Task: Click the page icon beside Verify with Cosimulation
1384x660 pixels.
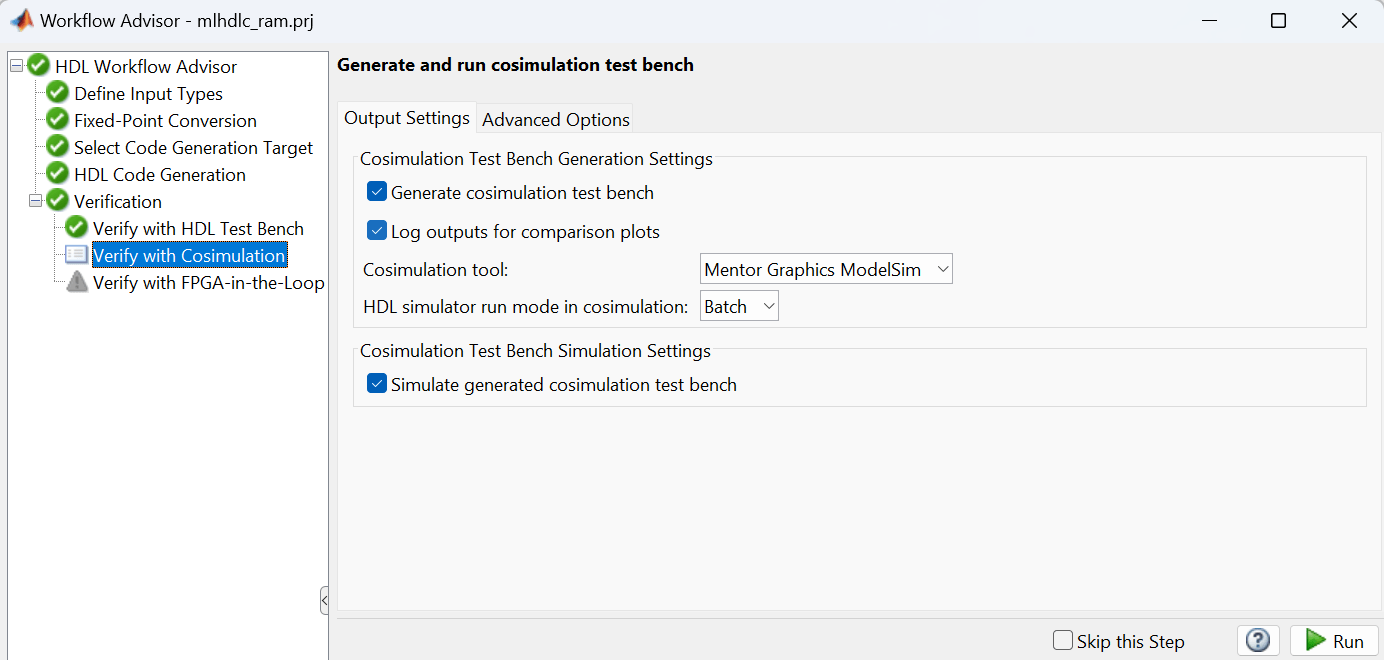Action: (x=76, y=256)
